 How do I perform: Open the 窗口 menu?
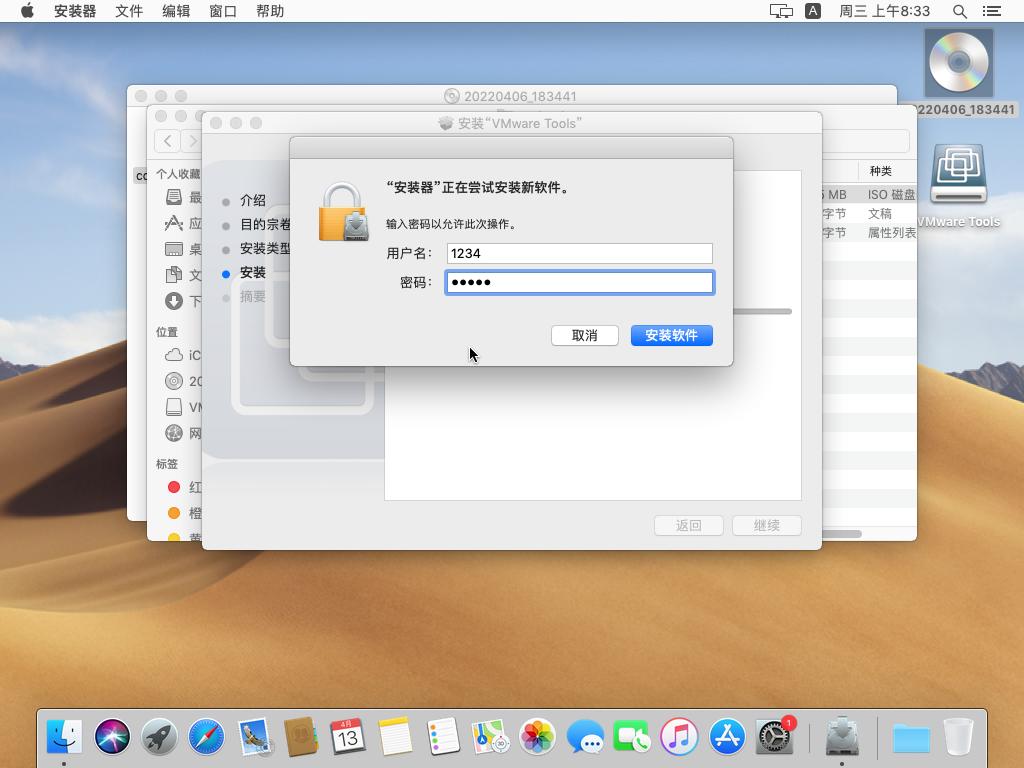pyautogui.click(x=223, y=11)
